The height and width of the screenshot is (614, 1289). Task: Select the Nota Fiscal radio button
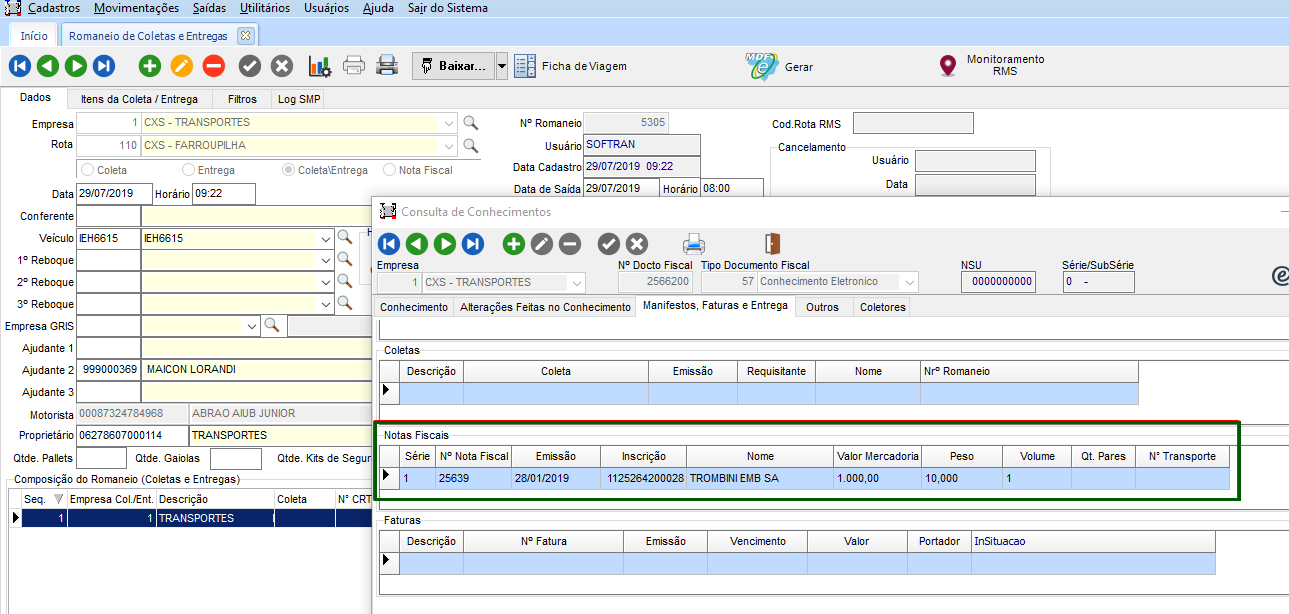390,170
